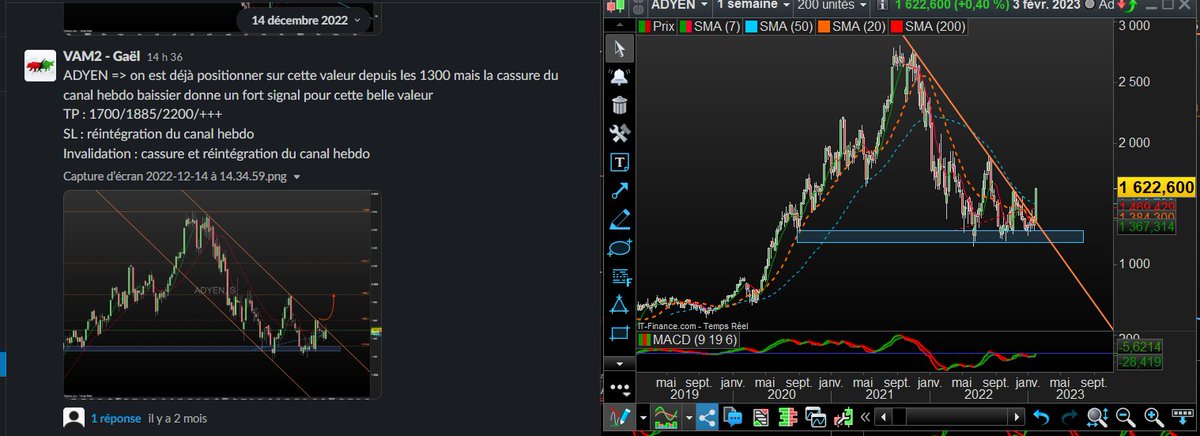Image resolution: width=1200 pixels, height=436 pixels.
Task: Toggle the SMA (7) indicator legend
Action: click(712, 26)
